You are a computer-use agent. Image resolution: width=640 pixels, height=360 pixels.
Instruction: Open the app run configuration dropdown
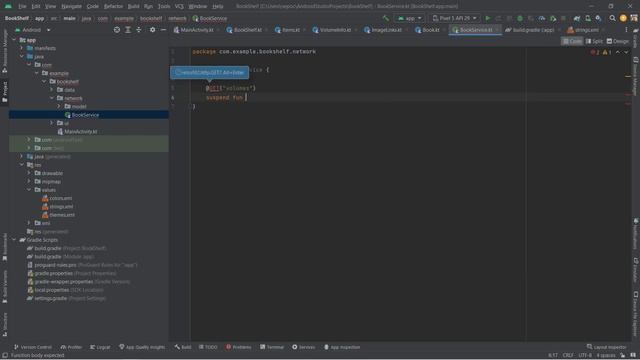tap(409, 18)
